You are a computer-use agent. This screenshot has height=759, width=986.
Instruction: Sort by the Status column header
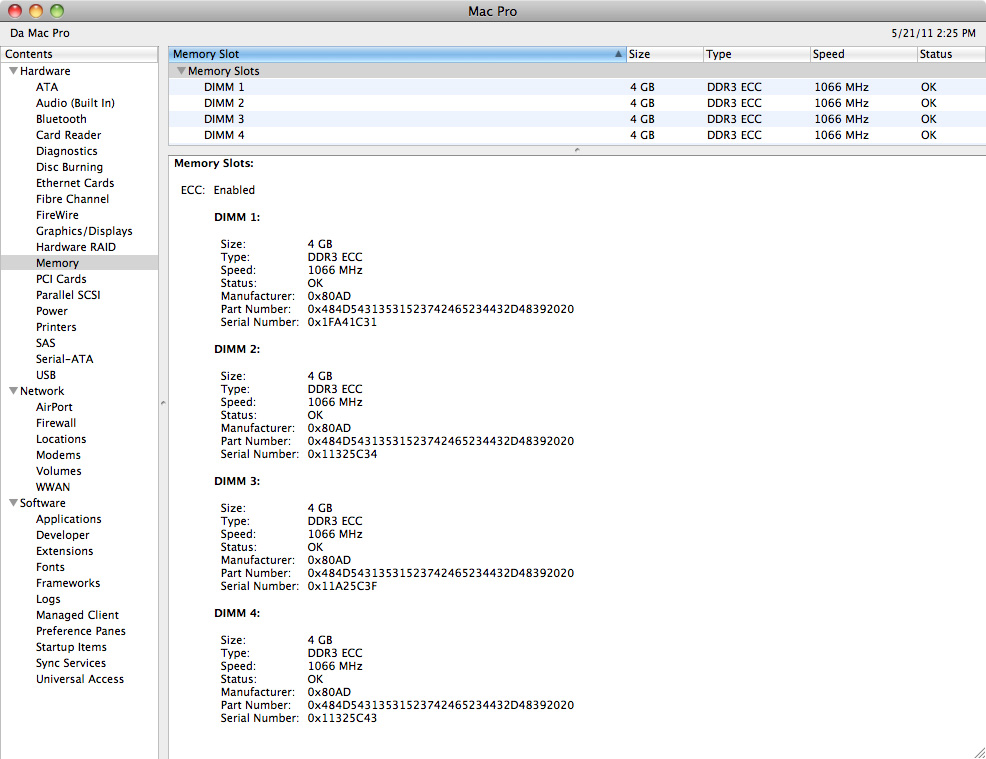951,54
